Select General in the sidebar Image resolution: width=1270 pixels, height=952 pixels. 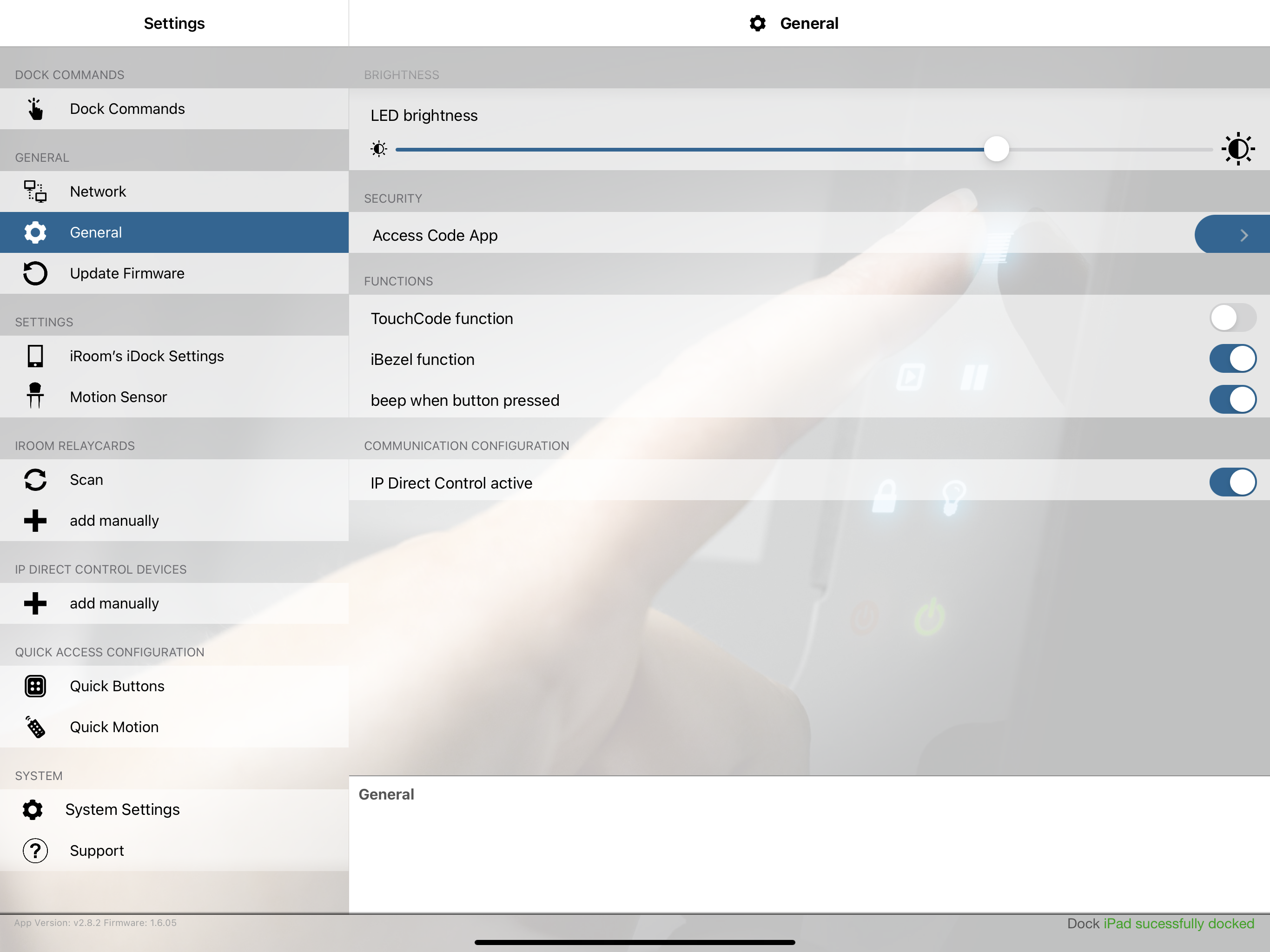tap(174, 232)
